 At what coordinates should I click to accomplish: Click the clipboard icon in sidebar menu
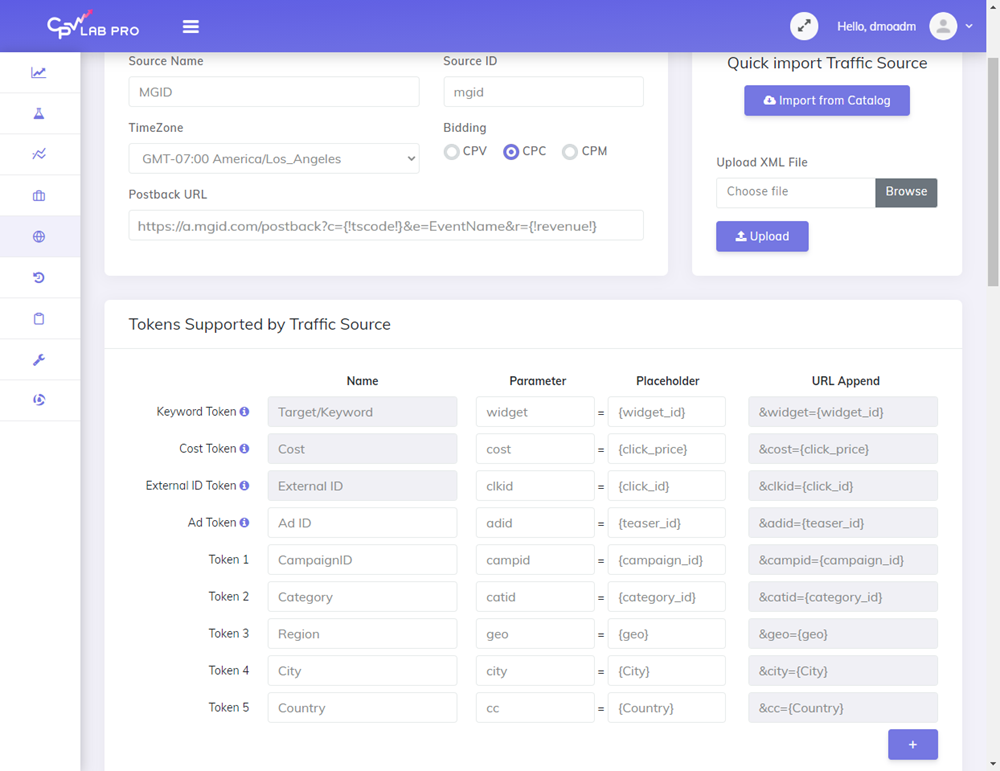[x=39, y=319]
